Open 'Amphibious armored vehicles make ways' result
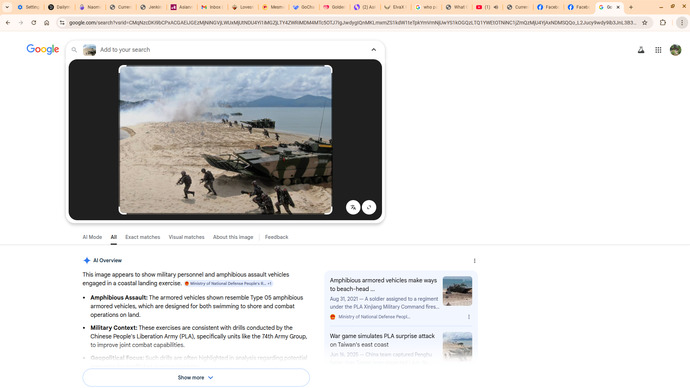 (383, 285)
